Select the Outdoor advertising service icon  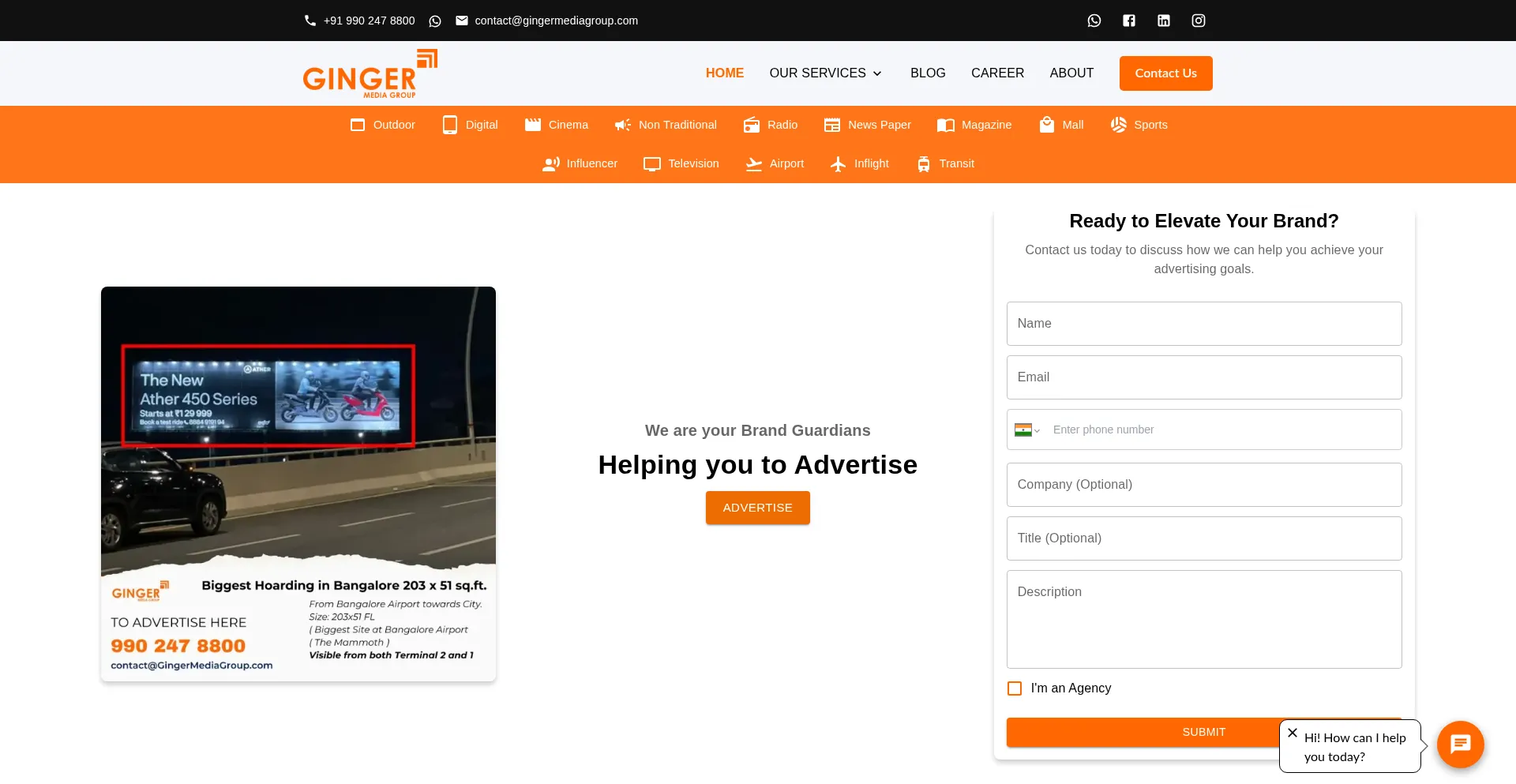click(358, 125)
